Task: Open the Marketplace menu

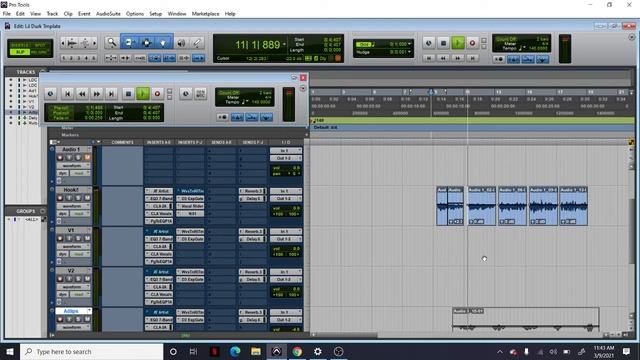Action: [x=205, y=13]
